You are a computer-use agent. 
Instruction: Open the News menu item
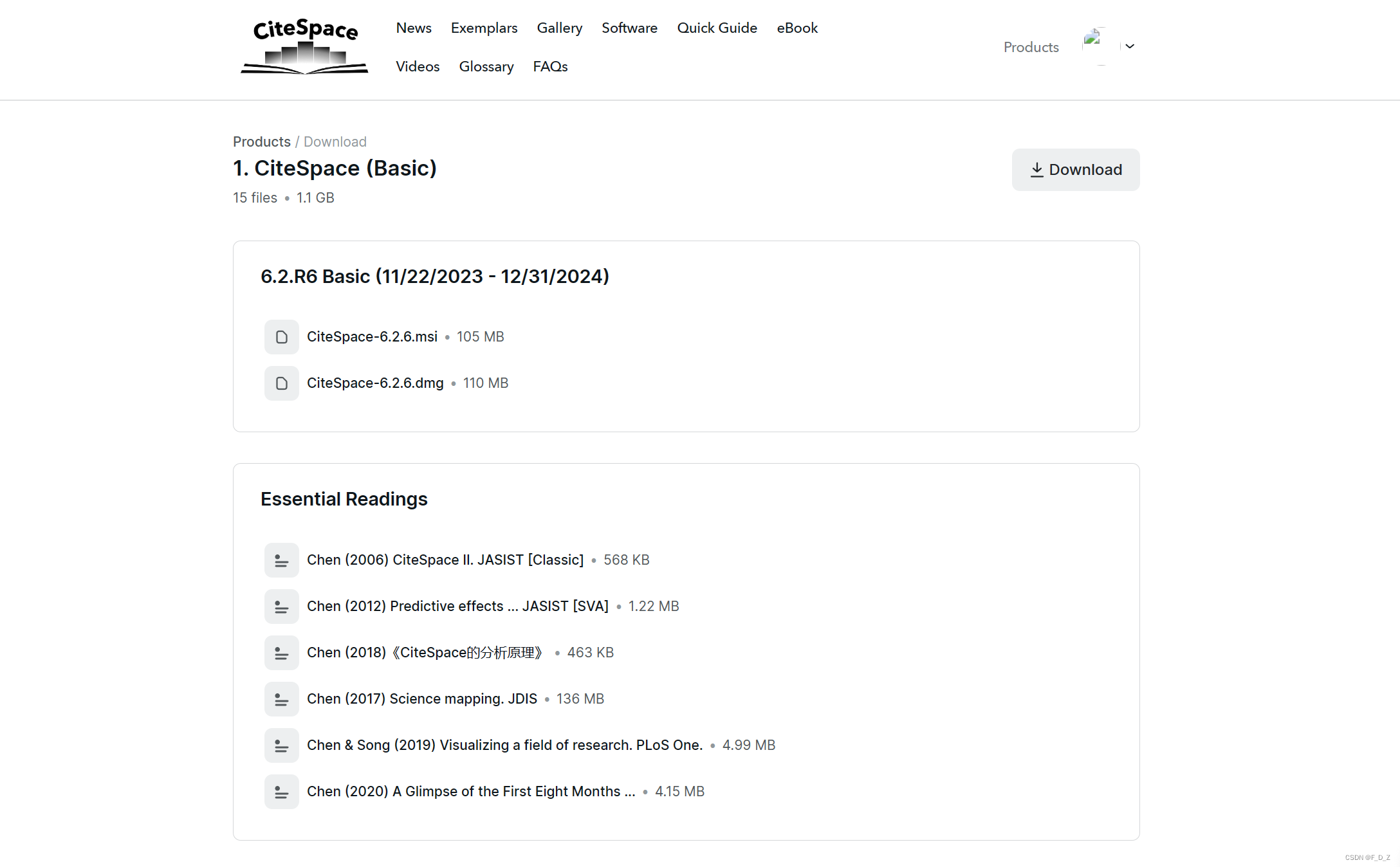click(x=414, y=28)
